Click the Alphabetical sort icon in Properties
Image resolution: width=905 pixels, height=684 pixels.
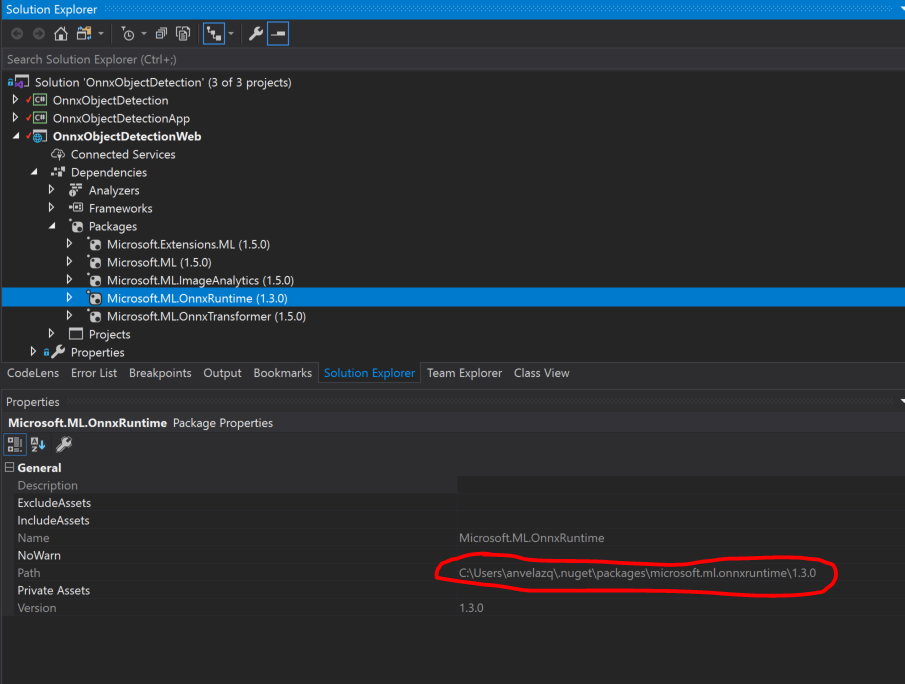point(36,444)
